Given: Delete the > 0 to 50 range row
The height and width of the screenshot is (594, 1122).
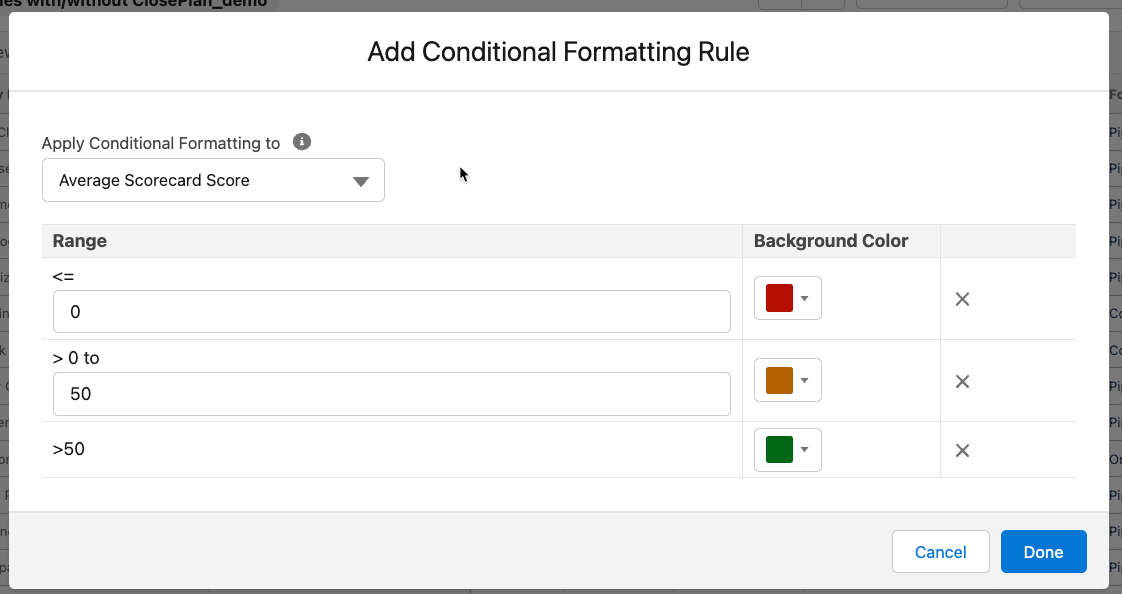Looking at the screenshot, I should click(x=962, y=381).
